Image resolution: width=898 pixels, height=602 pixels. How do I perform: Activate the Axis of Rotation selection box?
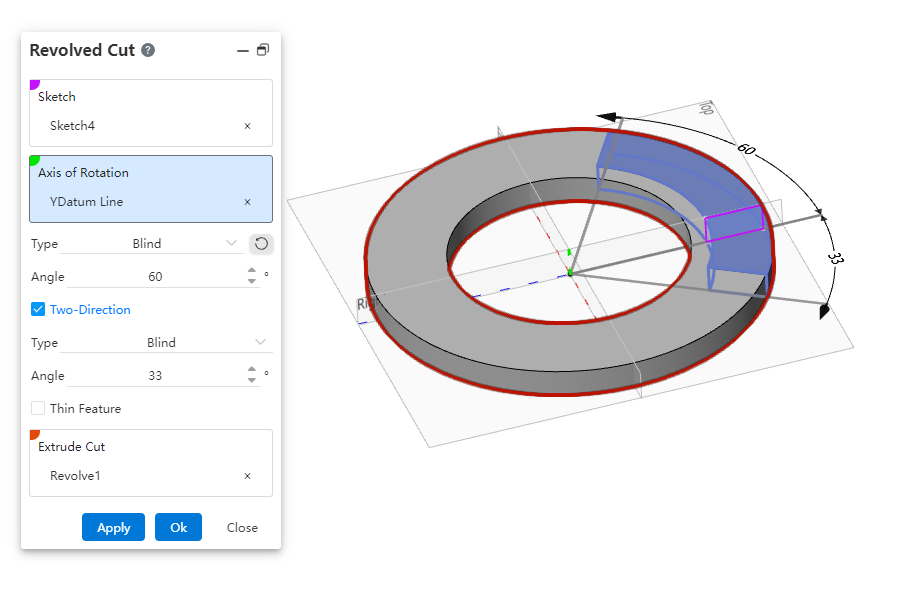point(151,189)
